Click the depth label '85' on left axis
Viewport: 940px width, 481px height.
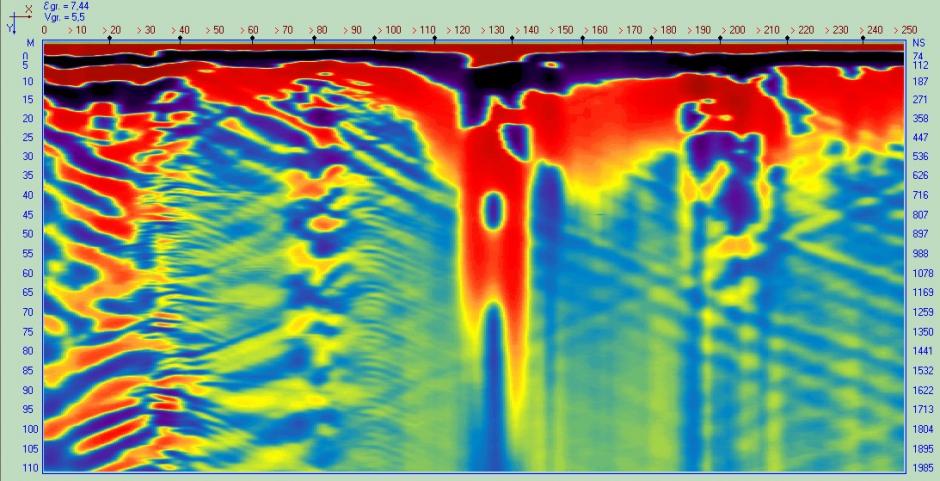tap(27, 370)
